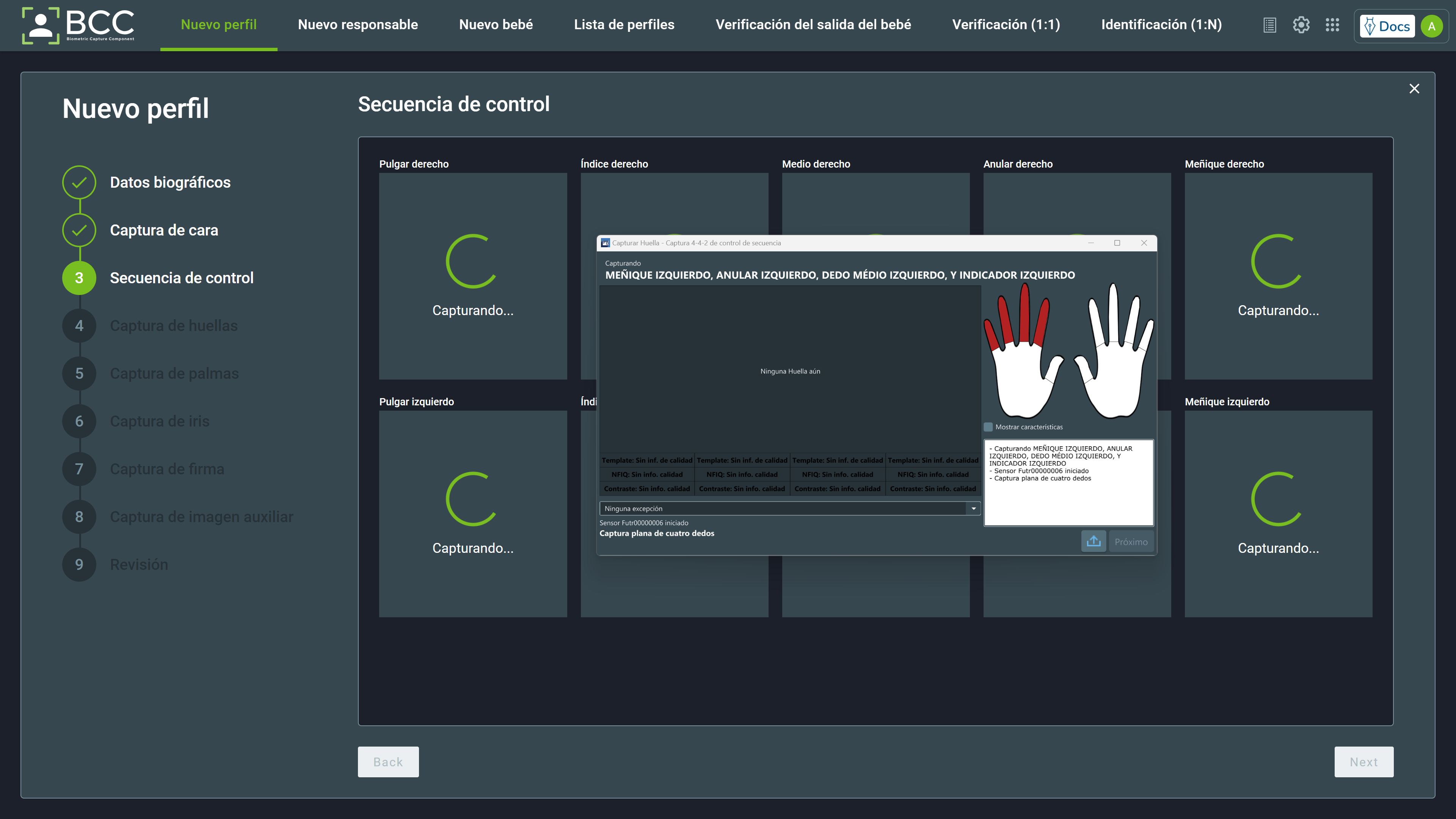Click step 8 imagen auxiliar circle
The image size is (1456, 819).
tap(79, 516)
